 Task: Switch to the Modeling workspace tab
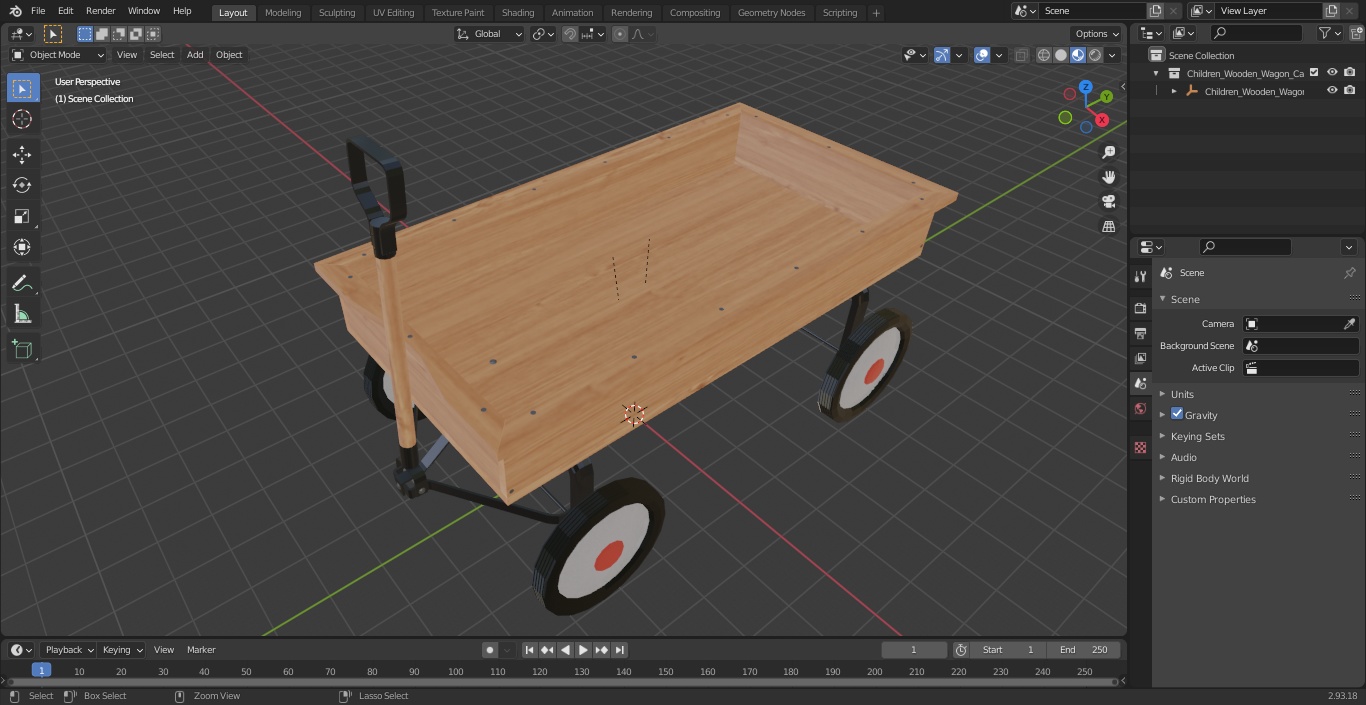pyautogui.click(x=283, y=13)
